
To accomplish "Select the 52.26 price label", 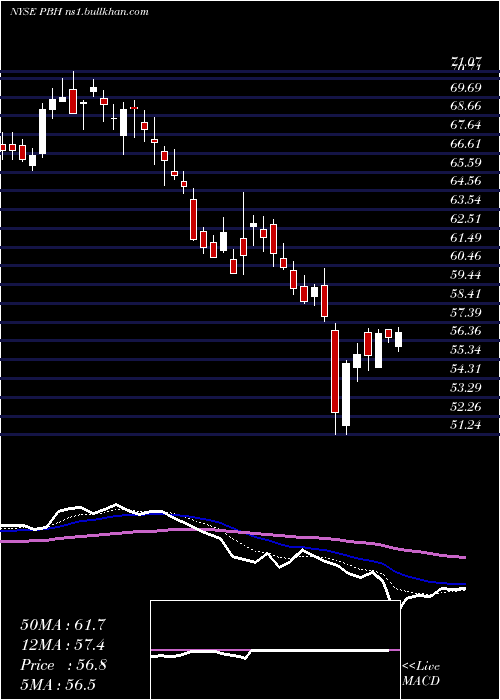I will pos(466,406).
